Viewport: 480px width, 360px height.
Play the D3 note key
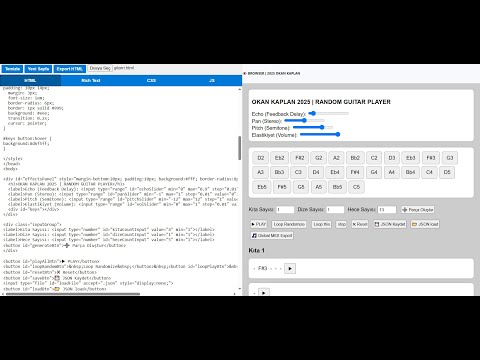[392, 158]
